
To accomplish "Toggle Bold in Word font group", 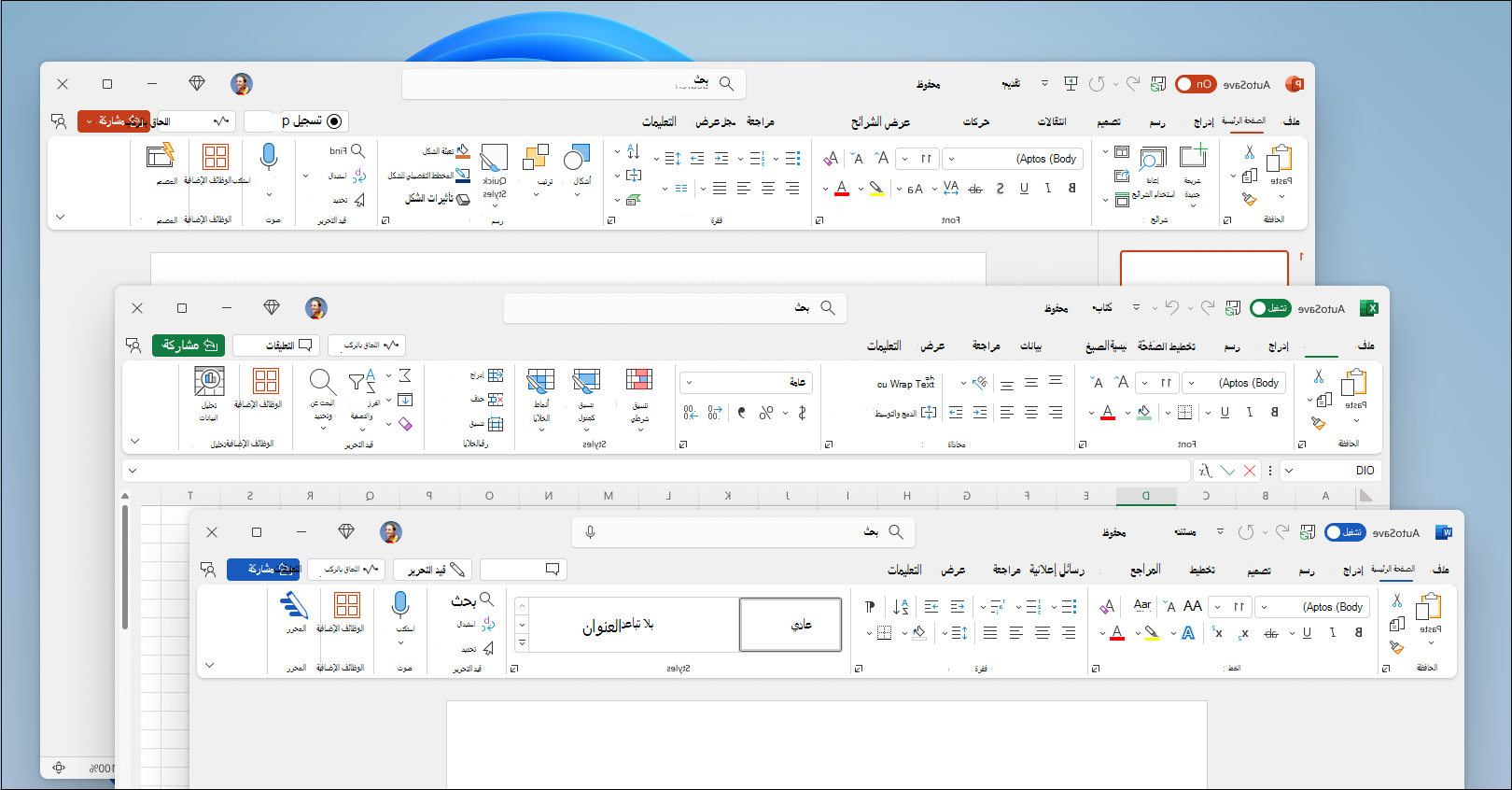I will pos(1358,632).
